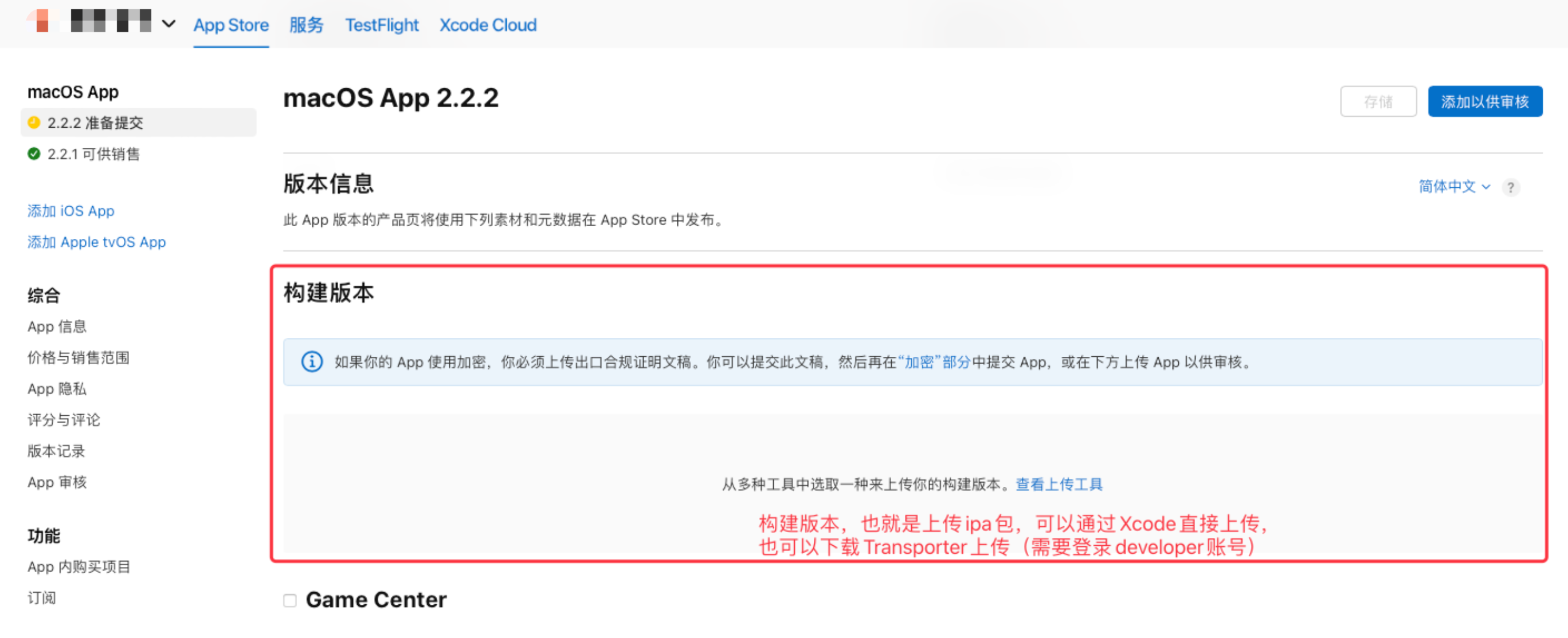This screenshot has width=1568, height=638.
Task: Click 添加 iOS App link
Action: tap(70, 211)
